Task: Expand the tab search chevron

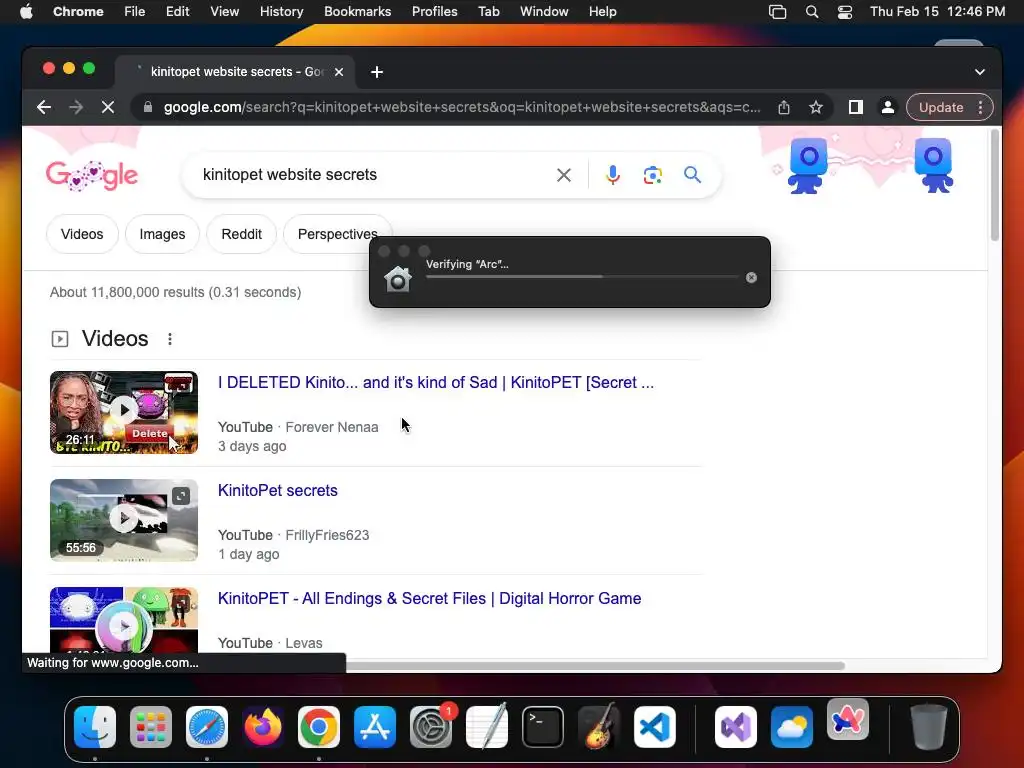Action: (980, 72)
